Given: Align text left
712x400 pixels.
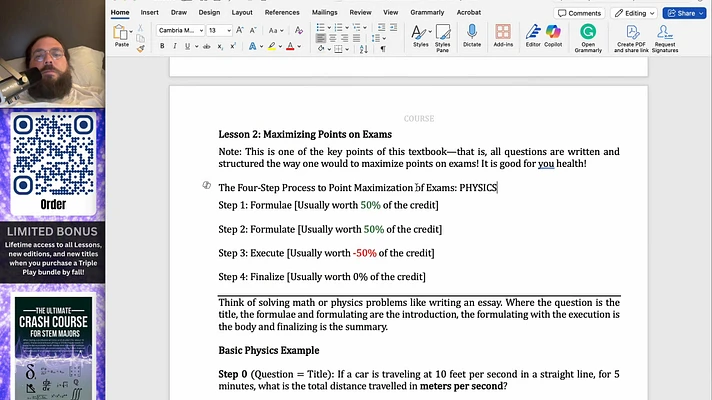Looking at the screenshot, I should pyautogui.click(x=321, y=38).
